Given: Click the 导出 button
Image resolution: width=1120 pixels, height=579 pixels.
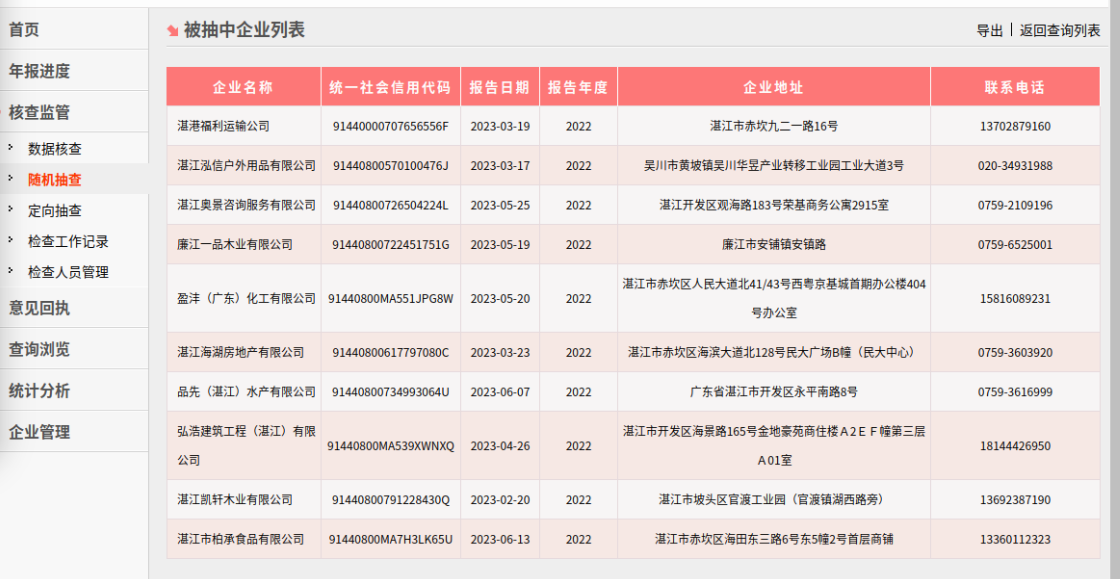Looking at the screenshot, I should point(991,31).
